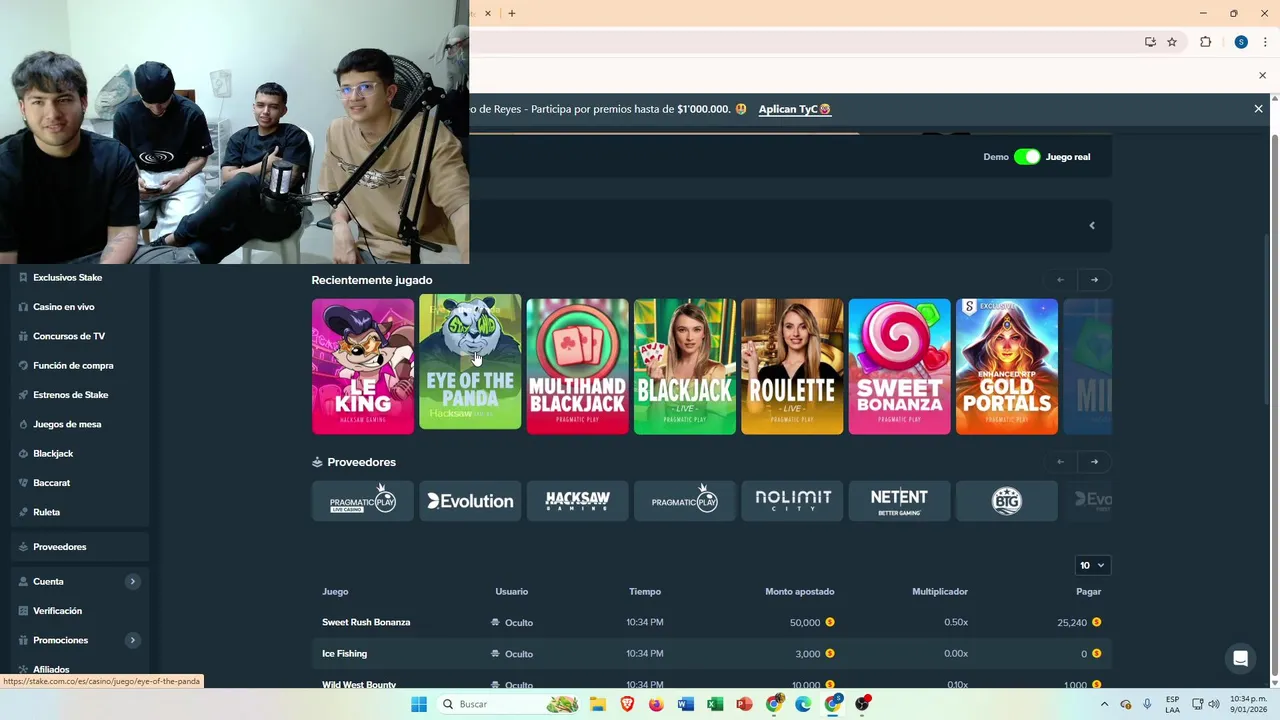Collapse the panel with left chevron arrow
Image resolution: width=1280 pixels, height=720 pixels.
coord(1092,225)
